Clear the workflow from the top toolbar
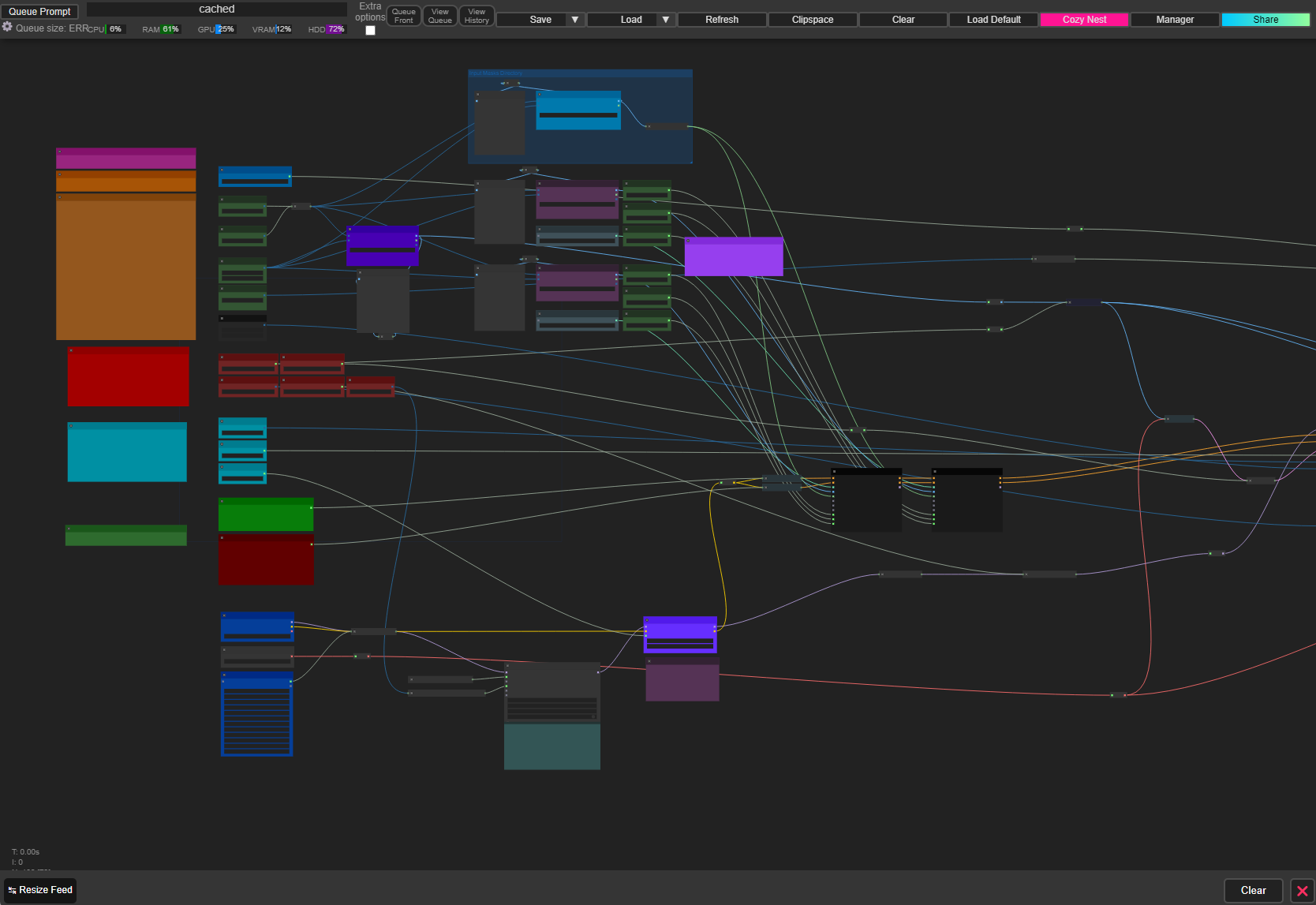The height and width of the screenshot is (905, 1316). tap(903, 20)
